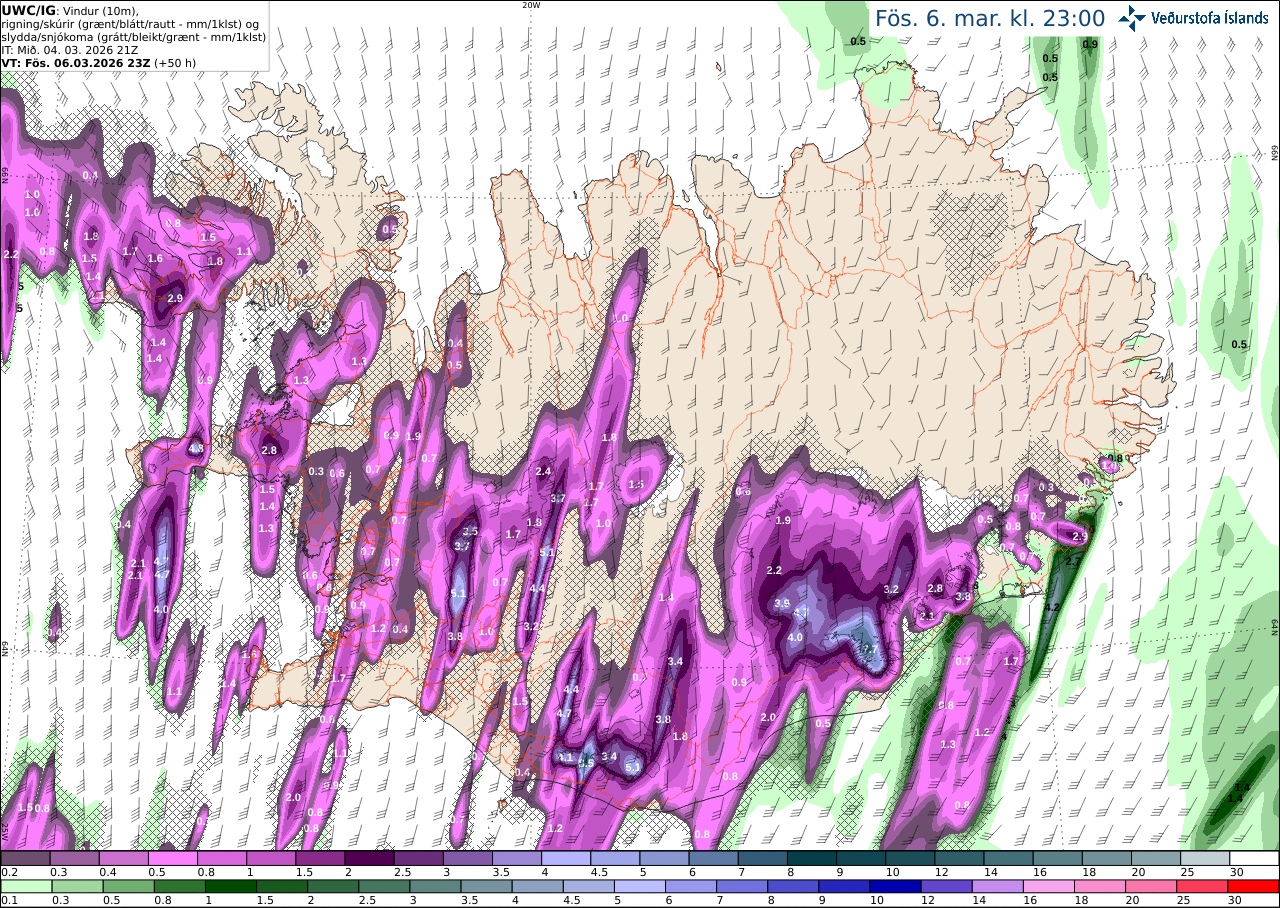
Task: Click the Veðurstofa Íslands logo icon
Action: point(1133,18)
